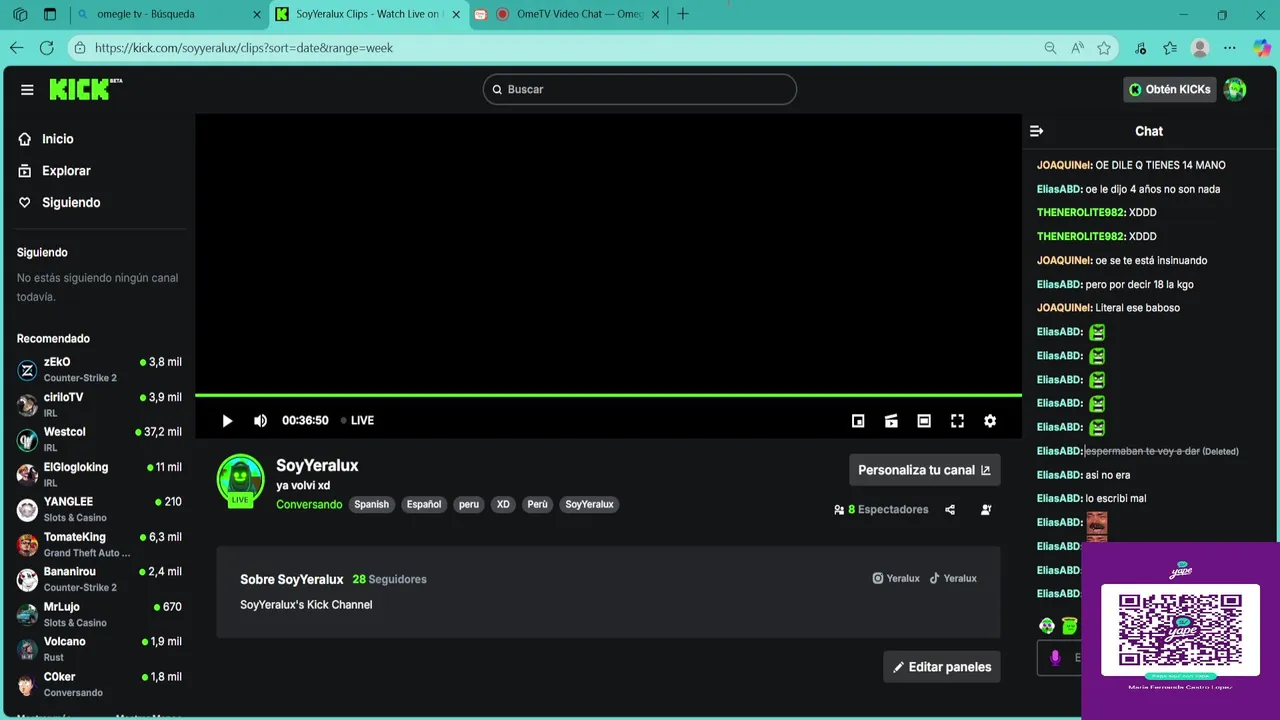
Task: Select the green halo emote below chat
Action: pyautogui.click(x=1069, y=626)
